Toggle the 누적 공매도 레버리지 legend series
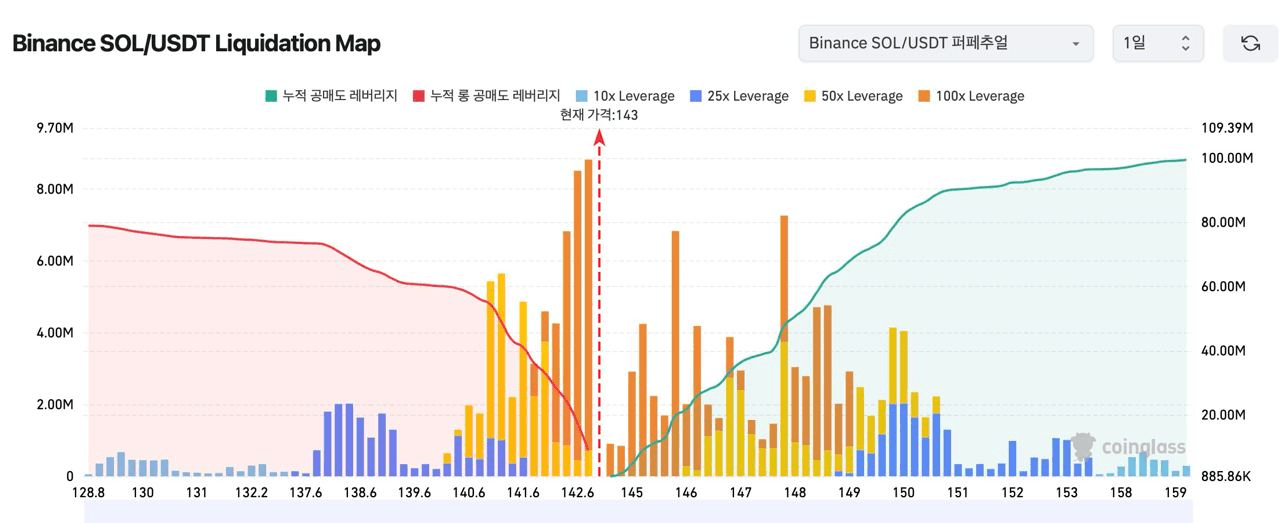 tap(331, 96)
